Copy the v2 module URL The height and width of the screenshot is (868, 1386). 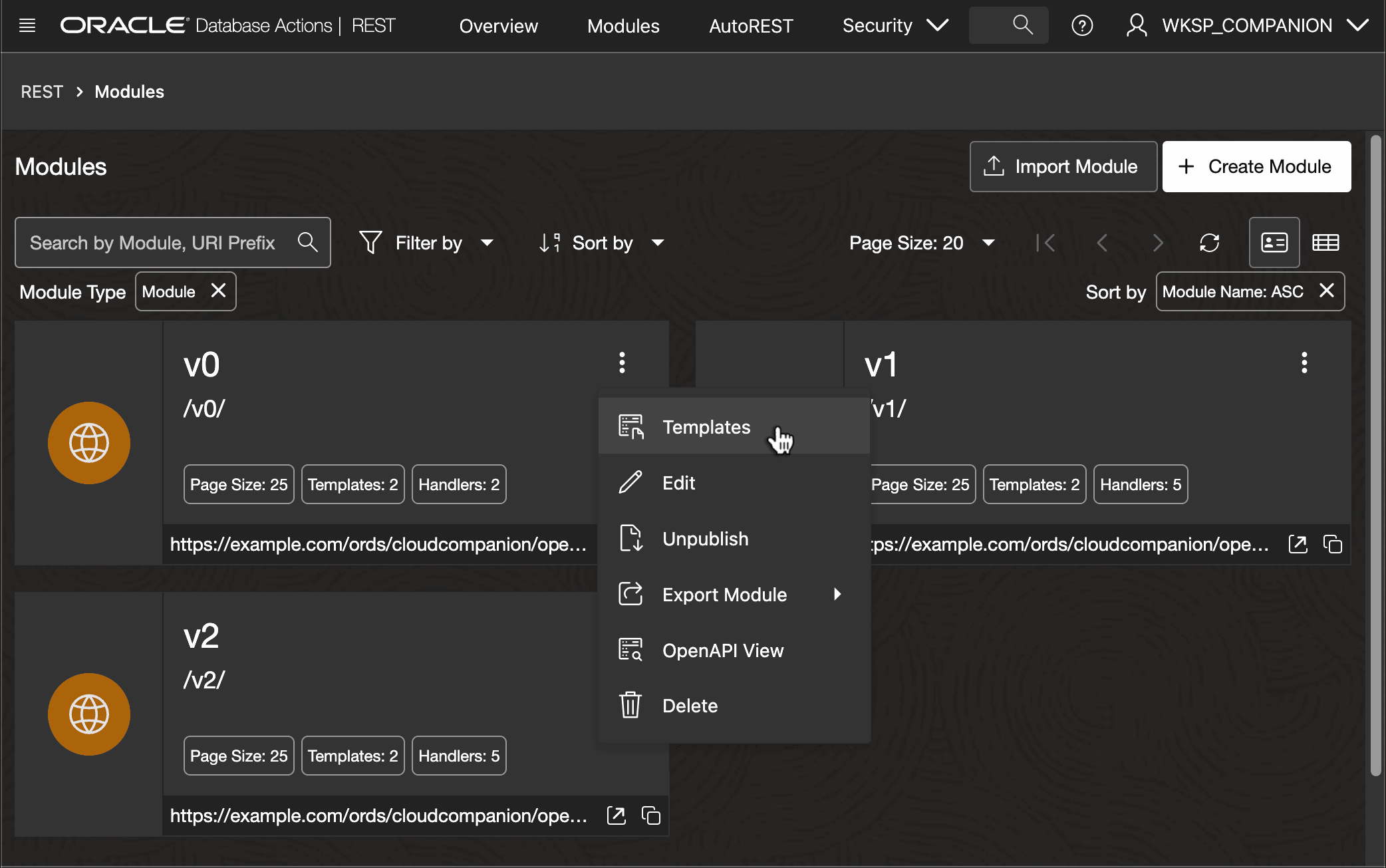[650, 815]
